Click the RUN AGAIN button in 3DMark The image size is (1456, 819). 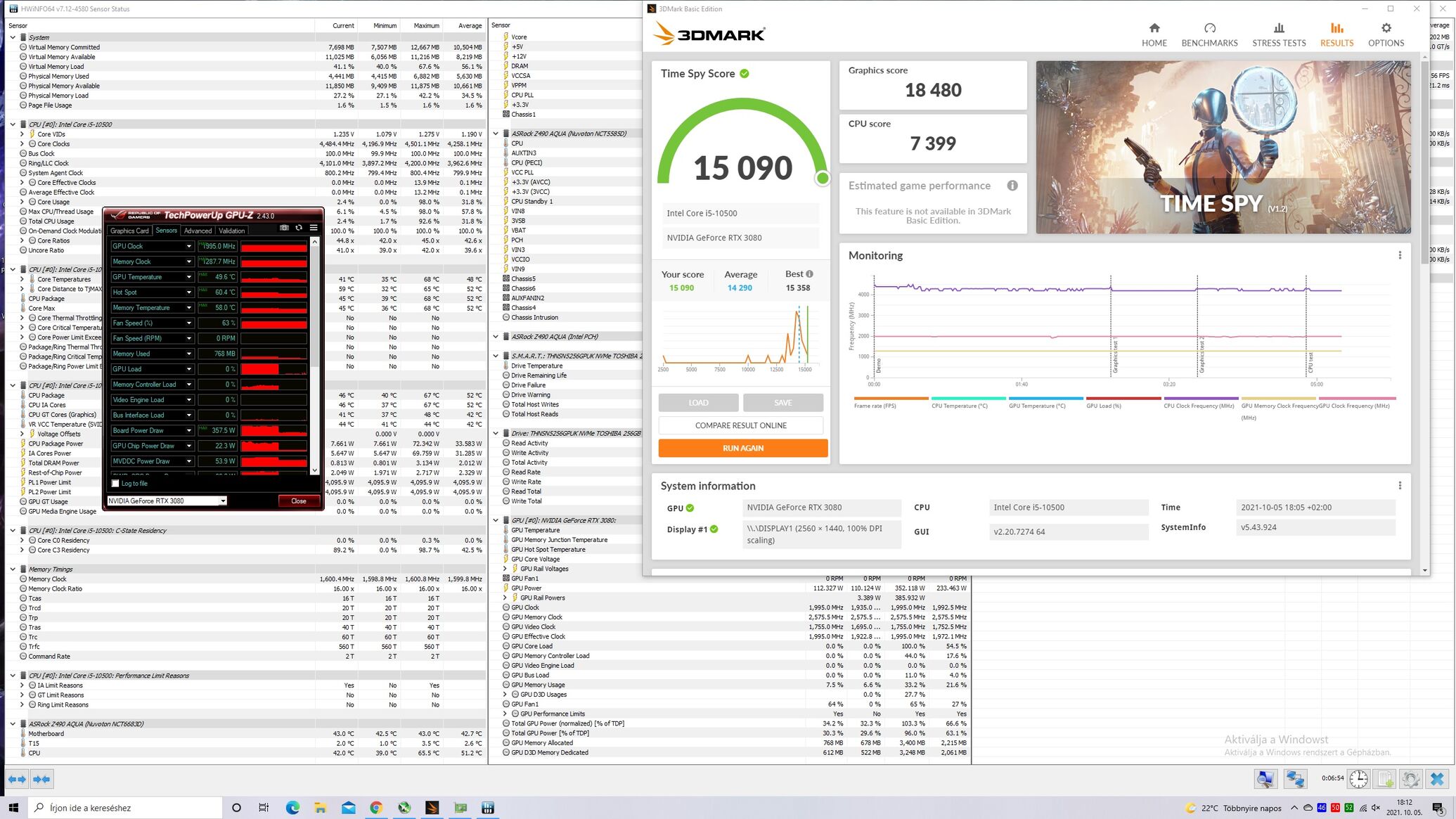[x=742, y=448]
